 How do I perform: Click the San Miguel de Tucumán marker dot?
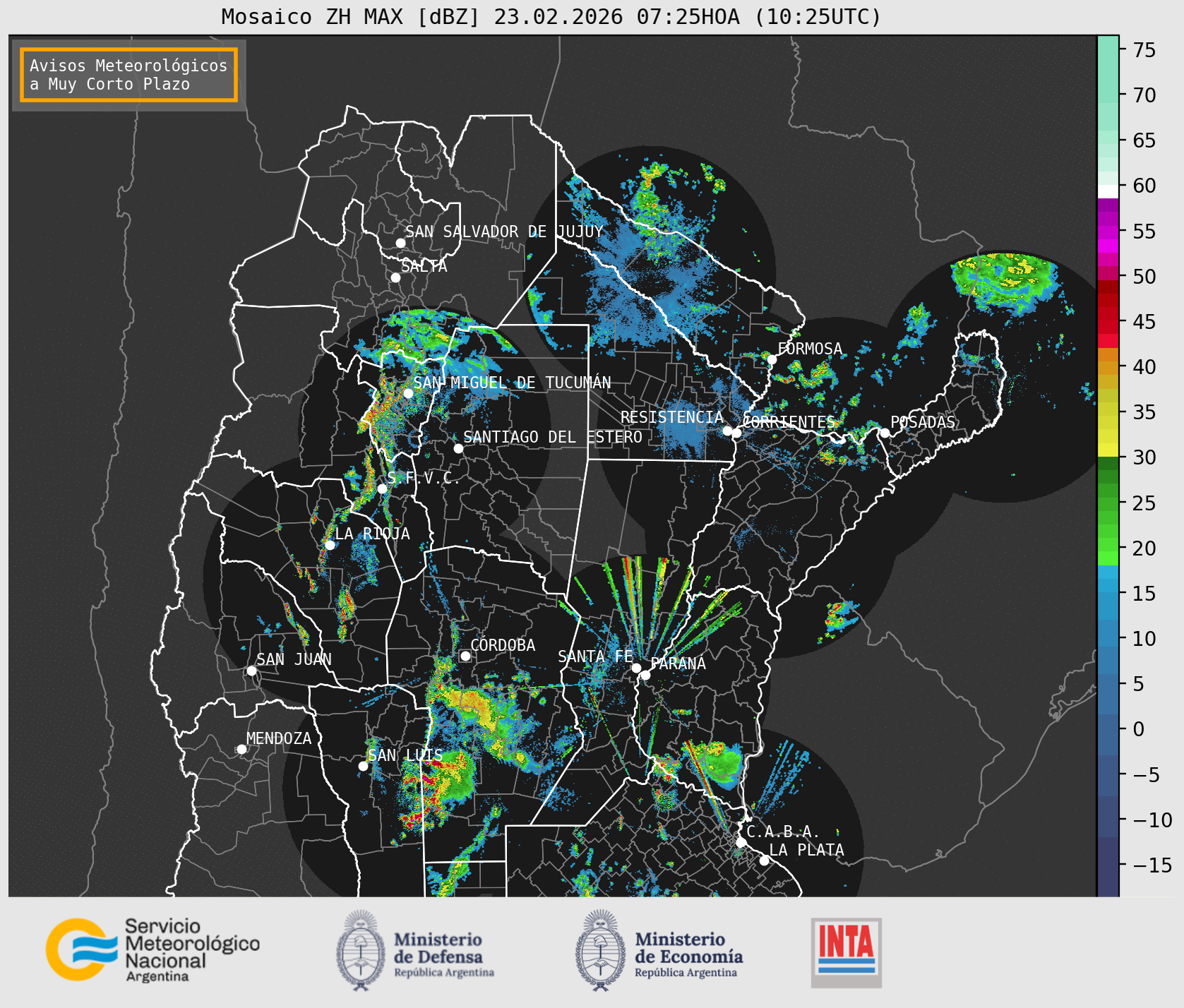(x=408, y=393)
